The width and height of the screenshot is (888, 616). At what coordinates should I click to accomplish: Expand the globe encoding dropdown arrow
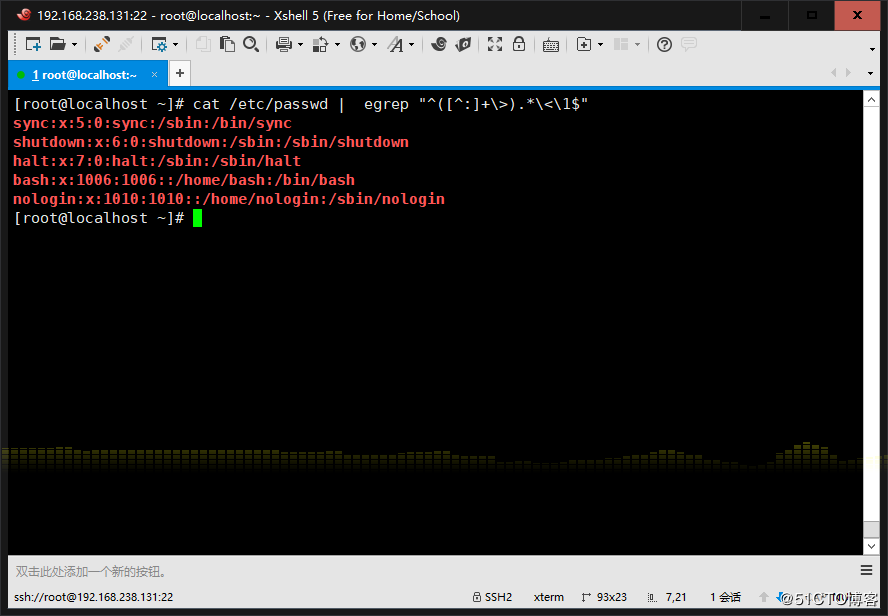click(x=374, y=45)
